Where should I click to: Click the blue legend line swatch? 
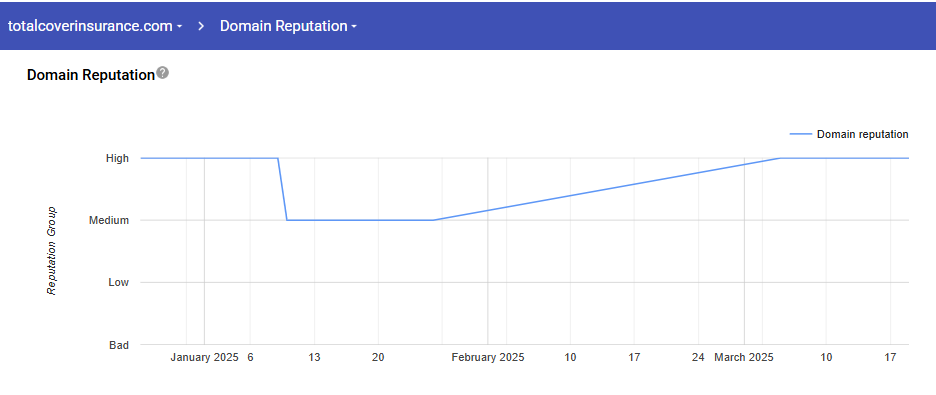tap(800, 134)
